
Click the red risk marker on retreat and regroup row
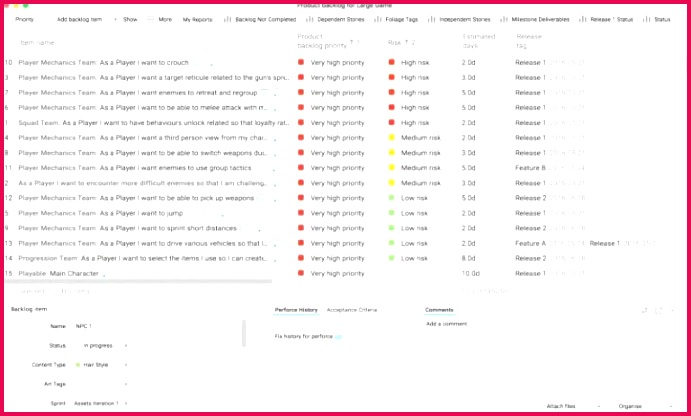click(391, 92)
